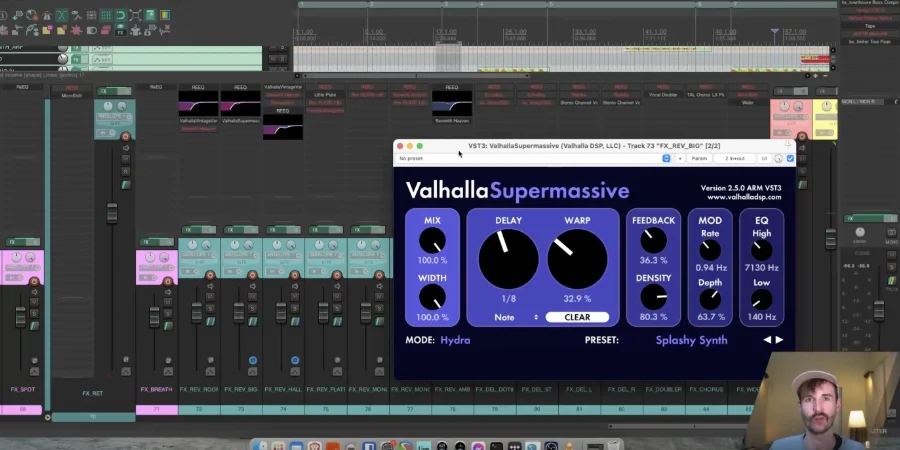Click the playhead marker on timeline ruler
The width and height of the screenshot is (900, 450).
click(775, 31)
